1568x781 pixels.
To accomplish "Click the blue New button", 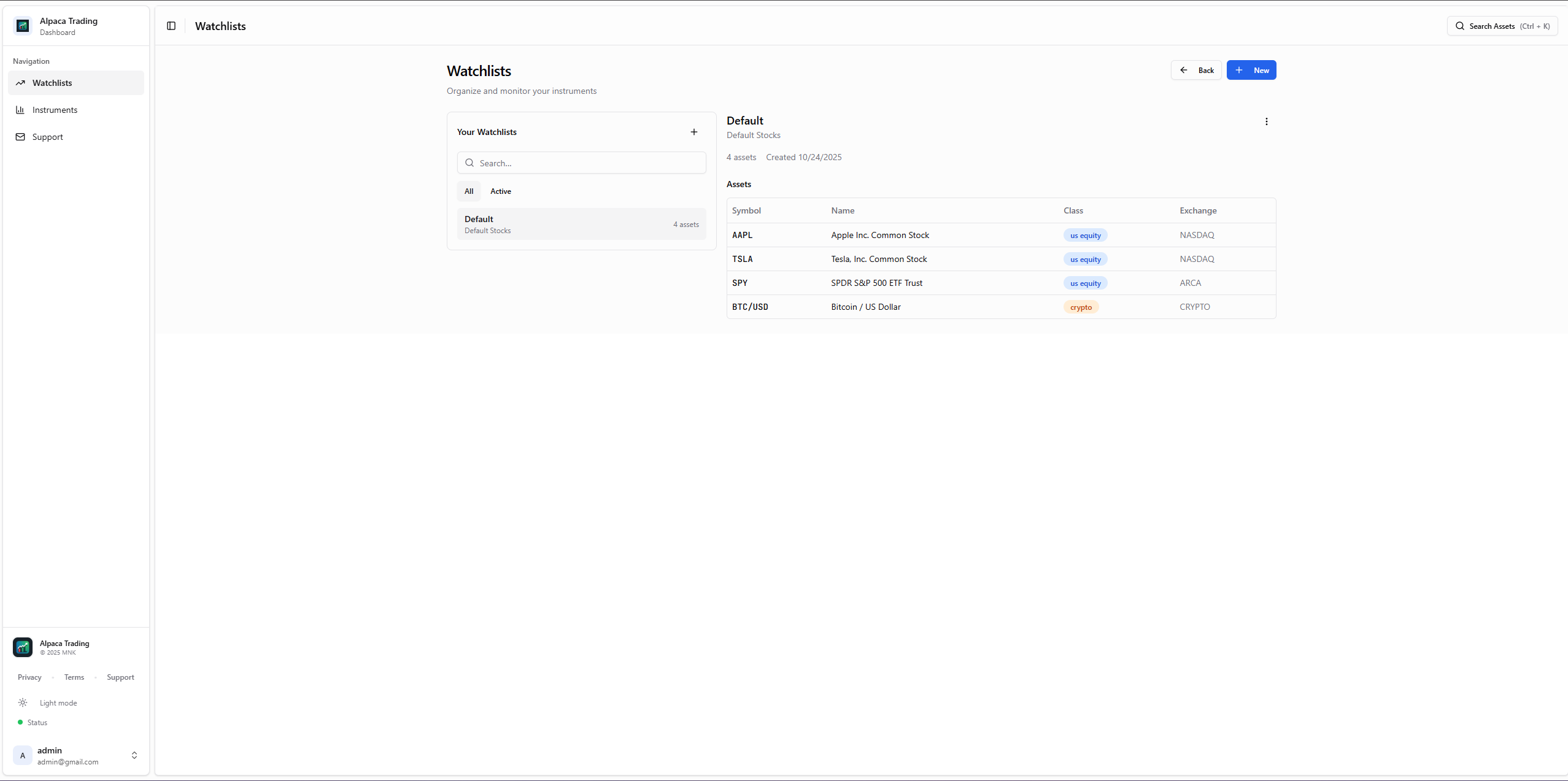I will [1251, 70].
